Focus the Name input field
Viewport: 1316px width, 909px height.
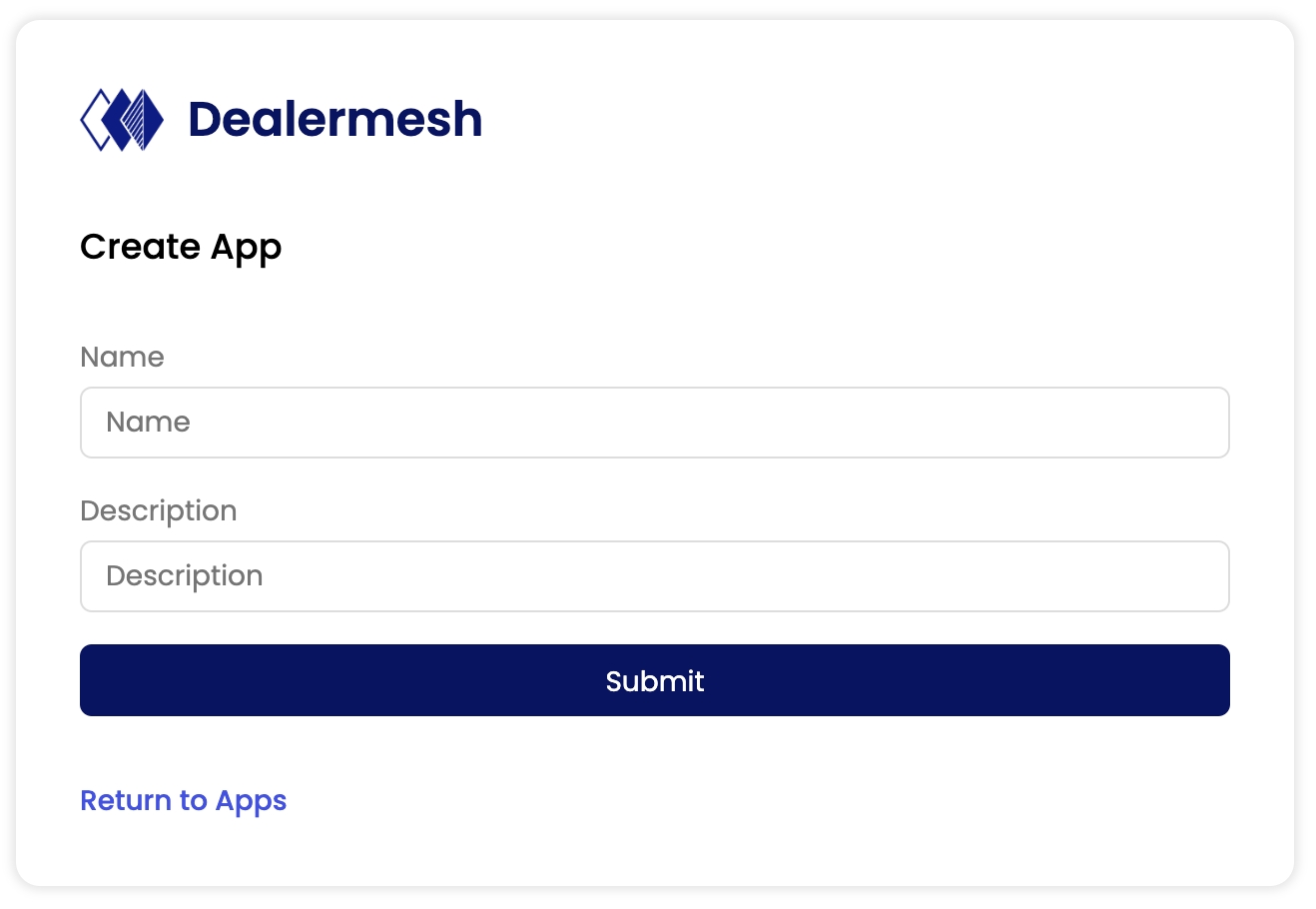[x=654, y=423]
